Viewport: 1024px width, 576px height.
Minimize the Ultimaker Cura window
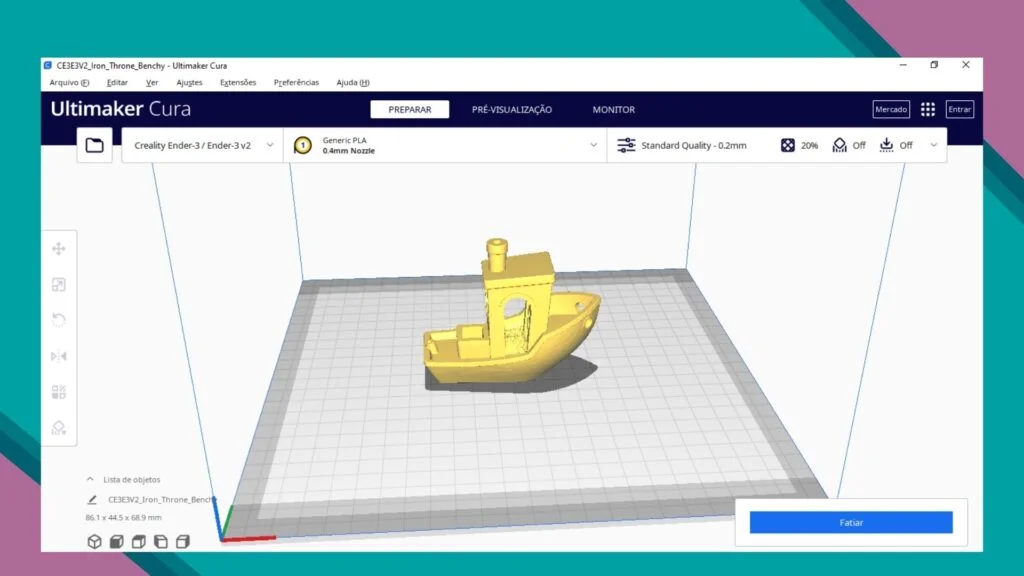[x=903, y=65]
